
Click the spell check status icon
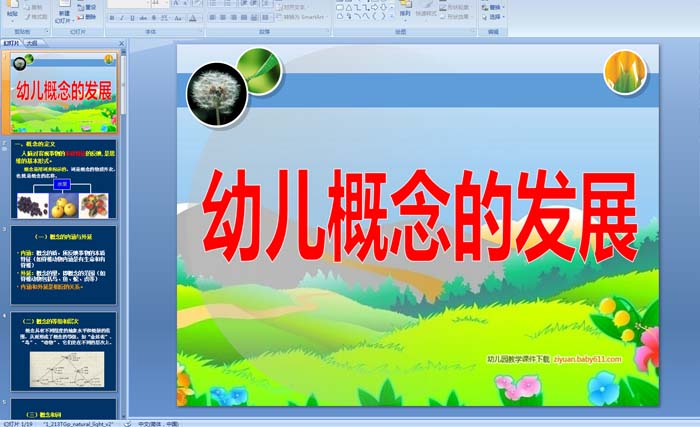tap(127, 424)
